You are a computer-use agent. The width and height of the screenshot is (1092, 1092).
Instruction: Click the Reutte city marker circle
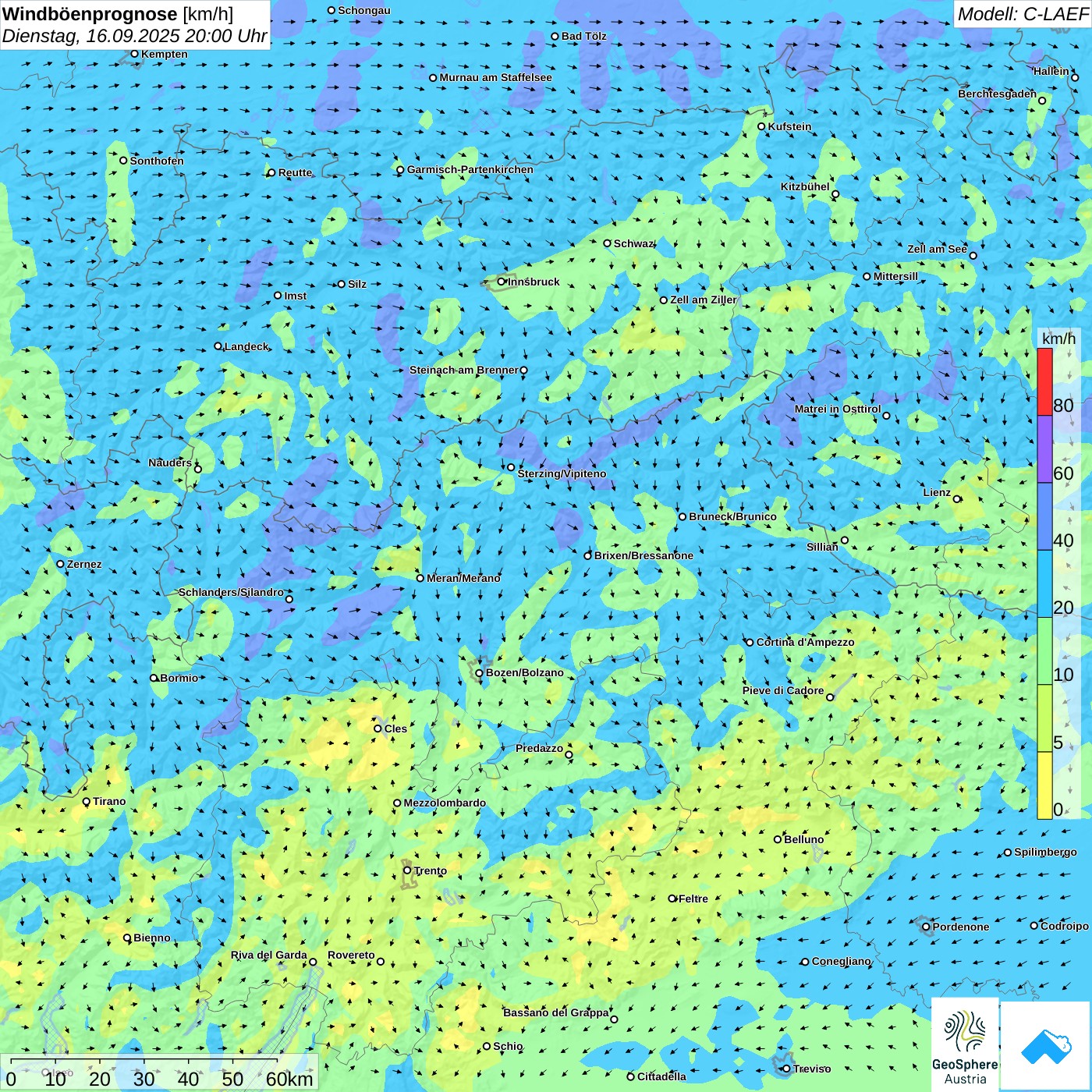[271, 172]
